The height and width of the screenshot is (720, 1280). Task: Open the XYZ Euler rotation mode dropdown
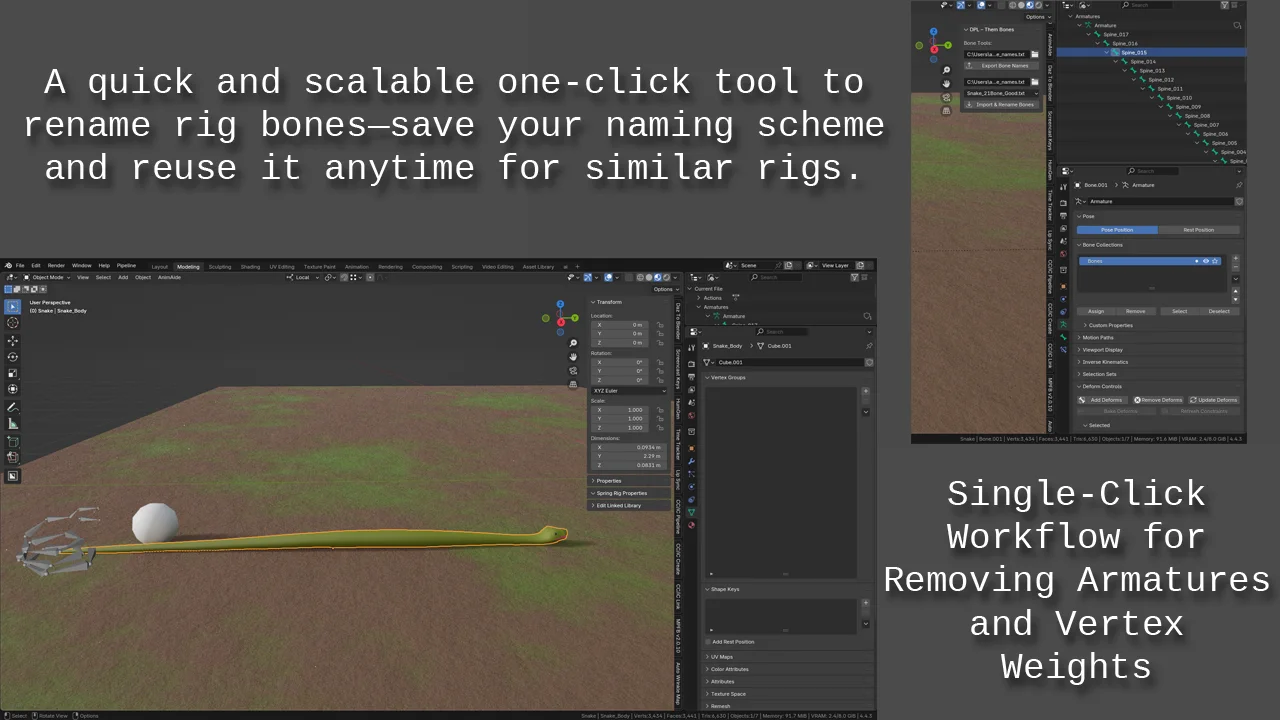coord(629,390)
